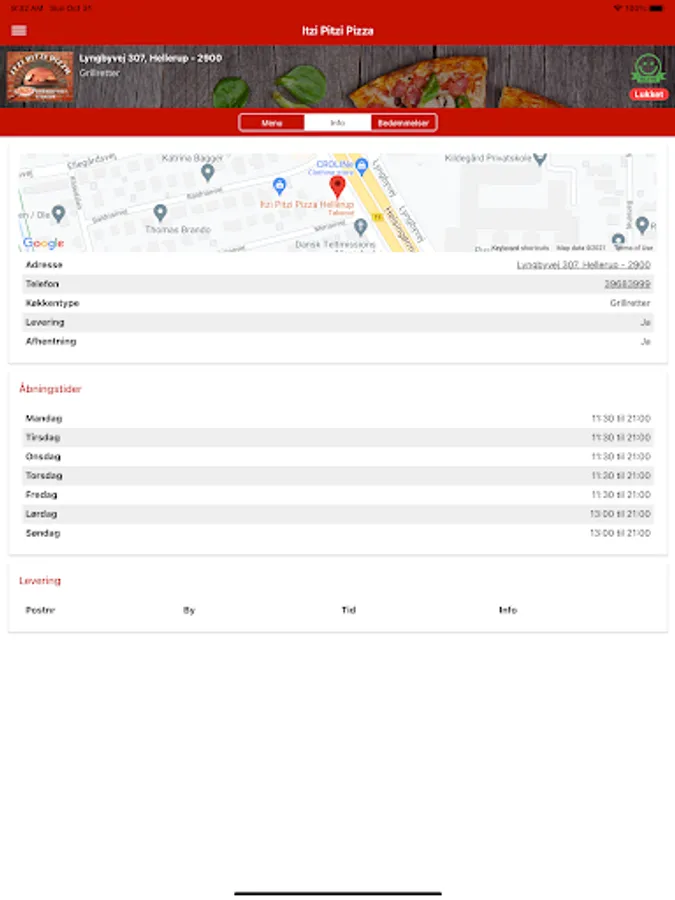The height and width of the screenshot is (900, 675).
Task: Click the Postnr column header
Action: (x=40, y=610)
